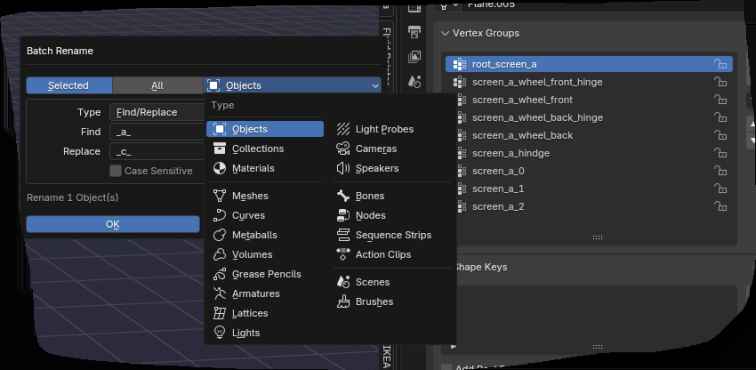Toggle lock on screen_a_wheel_back_hinge
The height and width of the screenshot is (370, 756).
(x=720, y=118)
